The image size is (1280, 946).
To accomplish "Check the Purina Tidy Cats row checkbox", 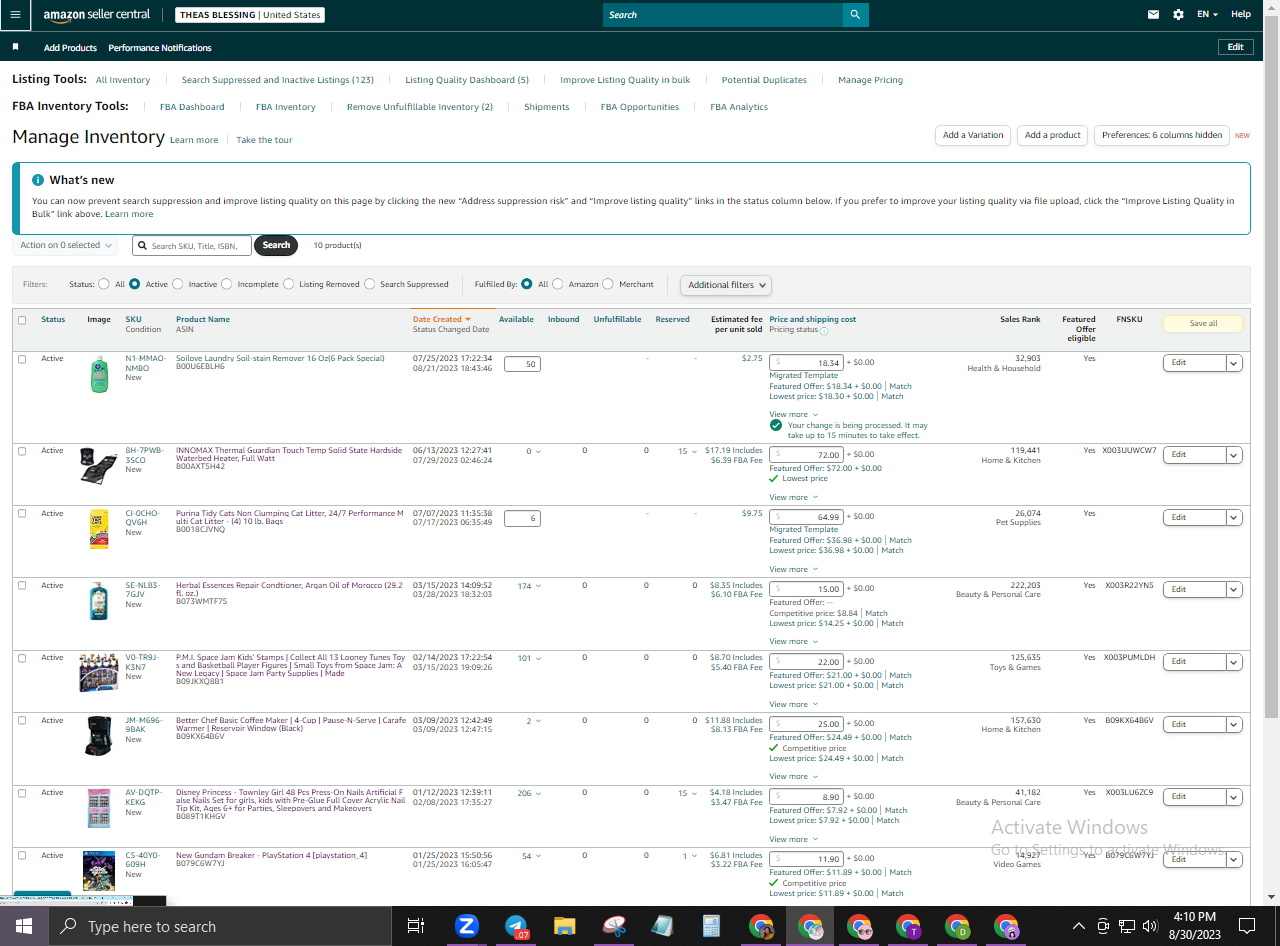I will 22,514.
